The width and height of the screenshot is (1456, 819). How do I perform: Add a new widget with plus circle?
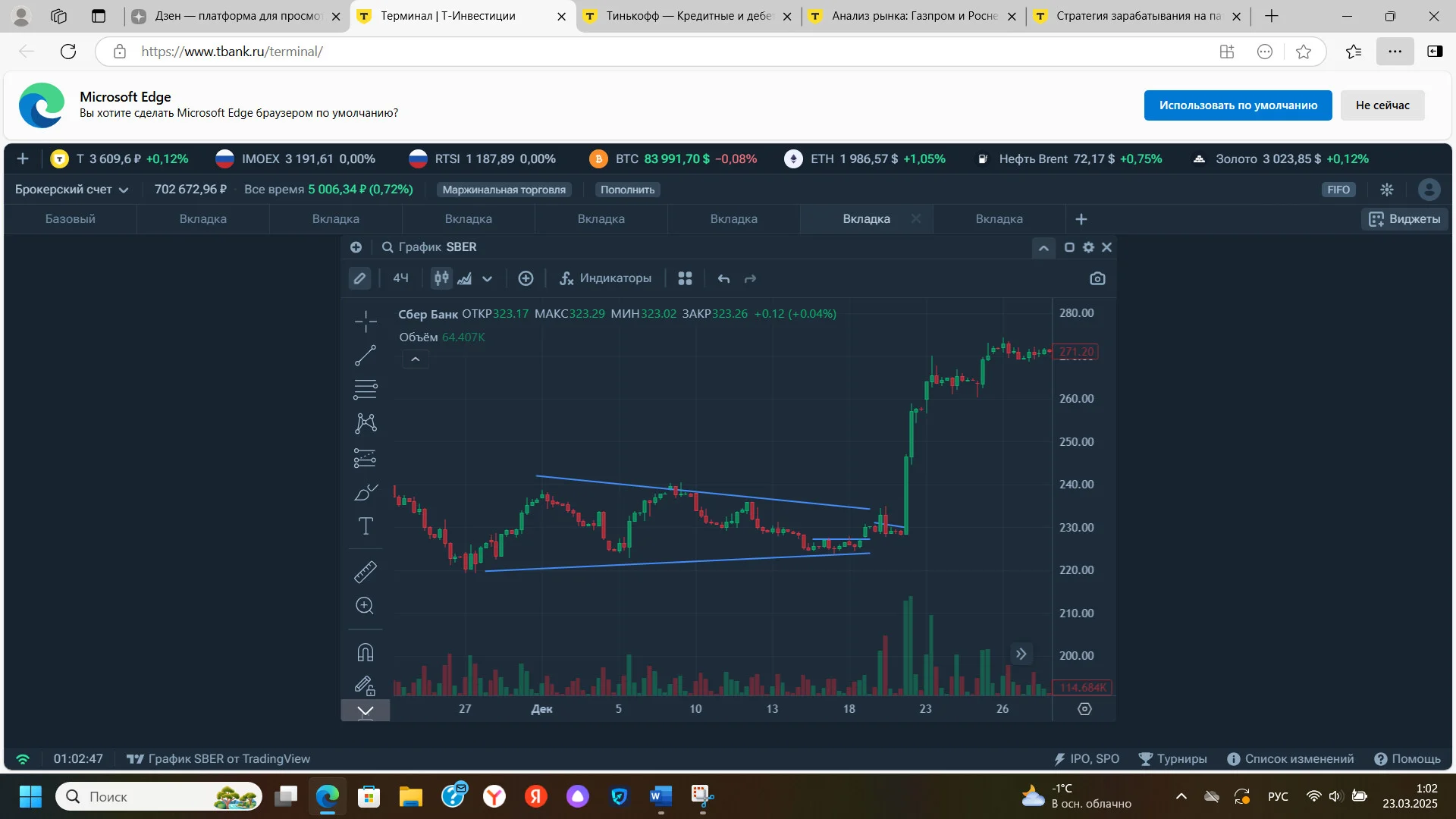(x=356, y=247)
